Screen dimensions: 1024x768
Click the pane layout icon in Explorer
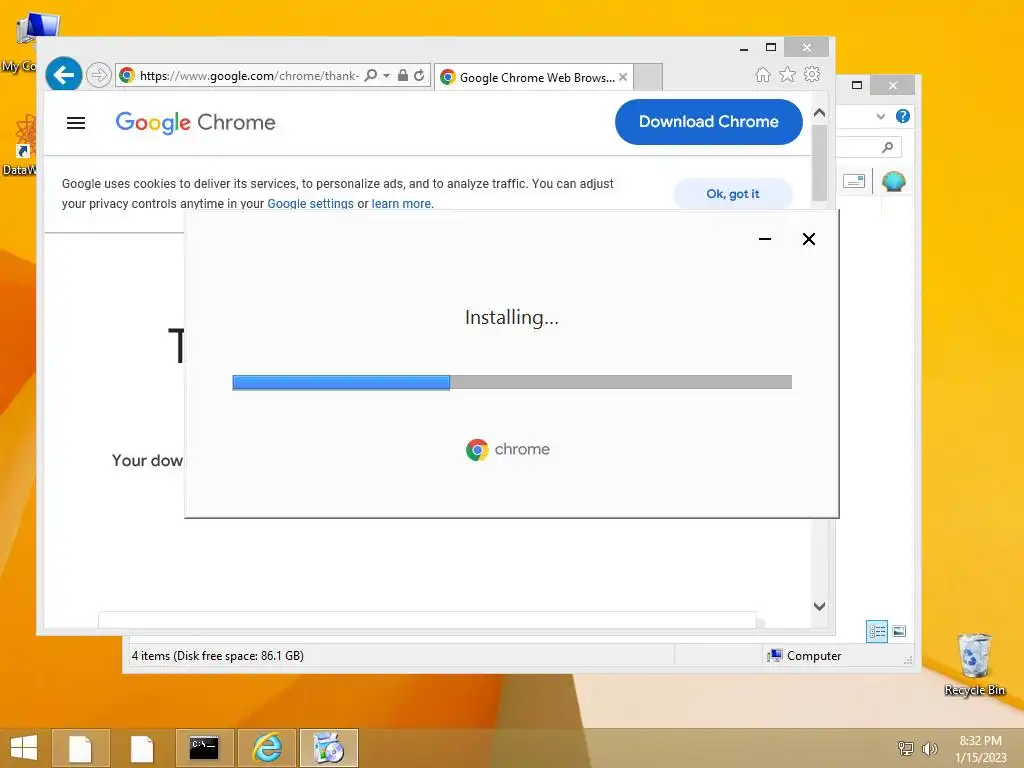click(x=854, y=181)
